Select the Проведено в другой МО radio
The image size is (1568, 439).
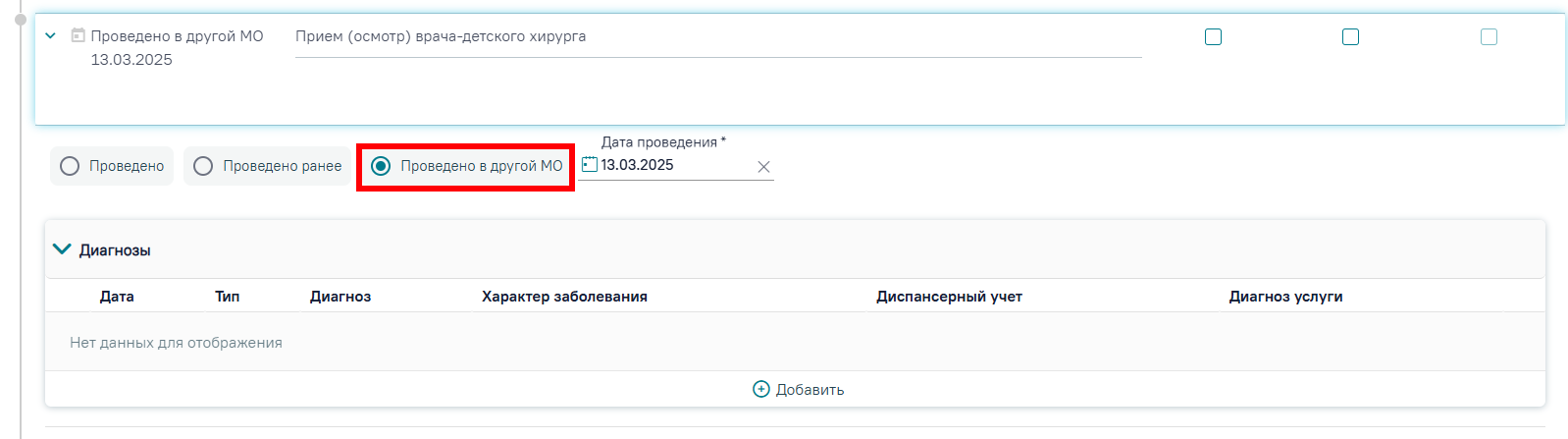(x=466, y=166)
